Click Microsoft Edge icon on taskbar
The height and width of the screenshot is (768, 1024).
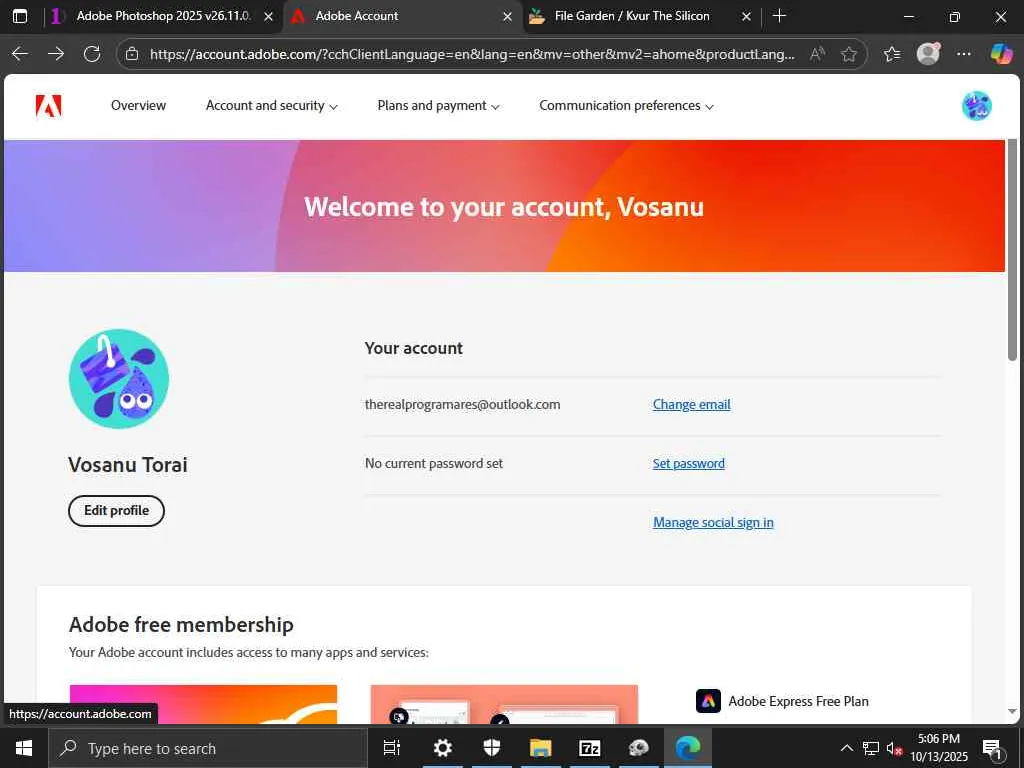[688, 748]
